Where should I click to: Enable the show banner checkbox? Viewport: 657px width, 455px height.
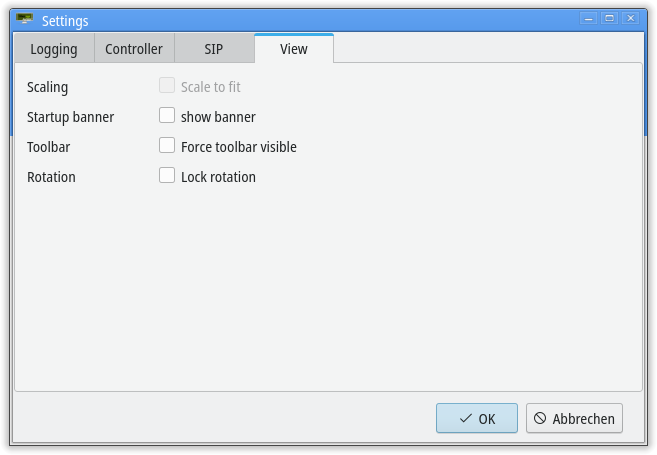(x=167, y=115)
